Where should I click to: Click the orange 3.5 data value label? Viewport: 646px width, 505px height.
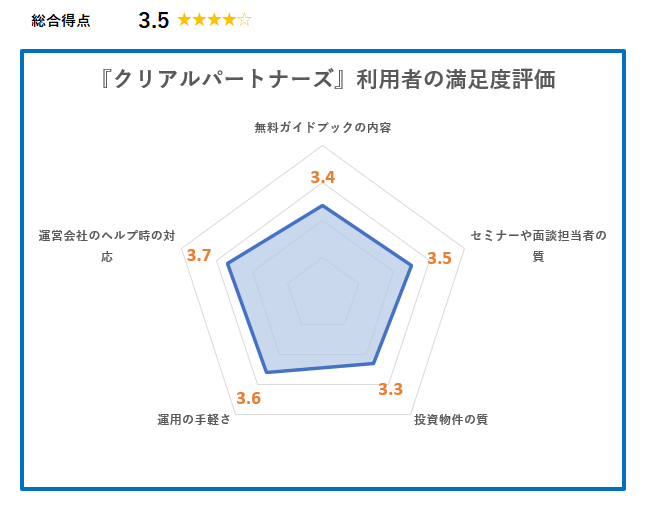(x=439, y=258)
